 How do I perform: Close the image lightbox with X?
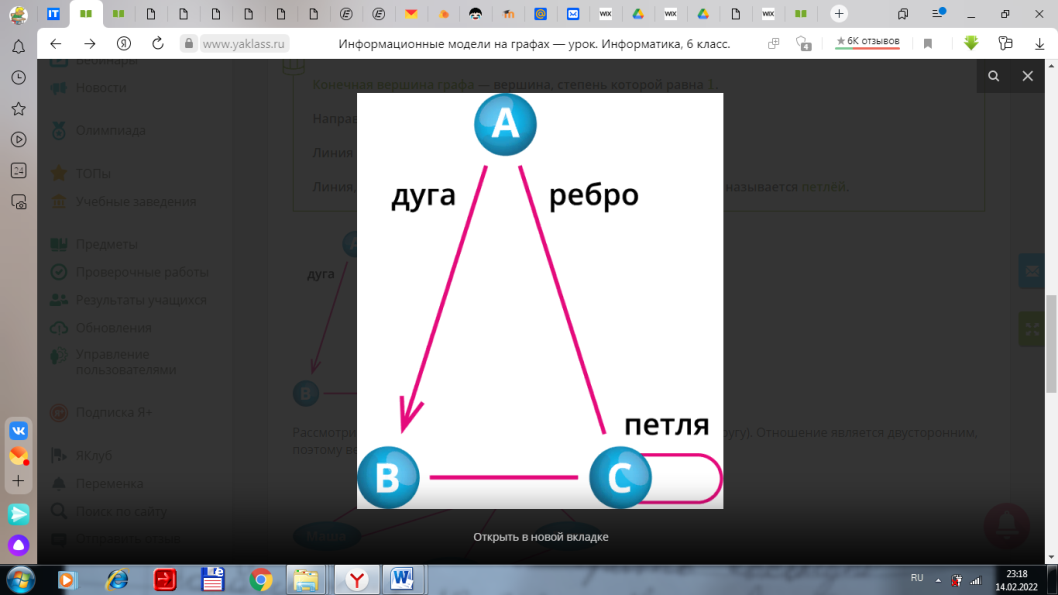tap(1028, 76)
